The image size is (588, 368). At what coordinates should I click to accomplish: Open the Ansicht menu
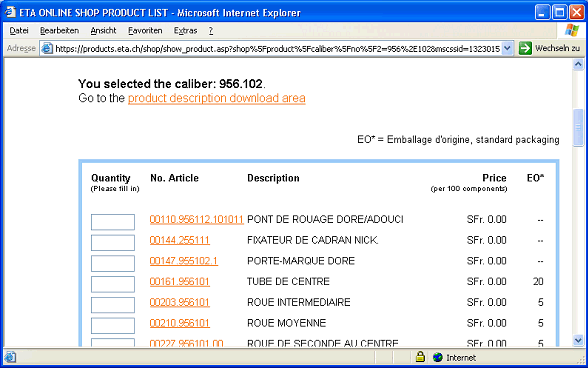[103, 31]
